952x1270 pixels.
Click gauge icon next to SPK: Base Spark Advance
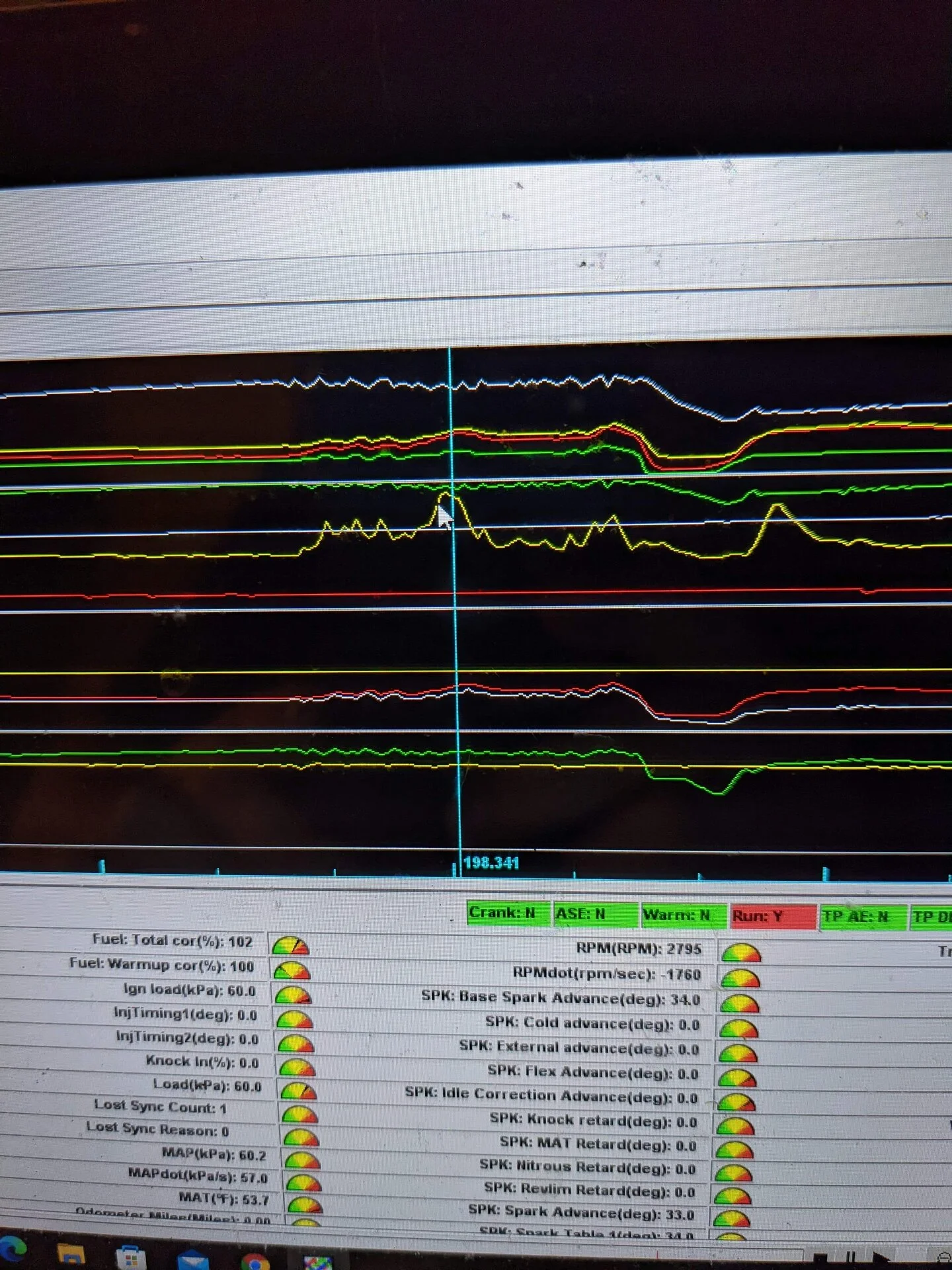[740, 1003]
